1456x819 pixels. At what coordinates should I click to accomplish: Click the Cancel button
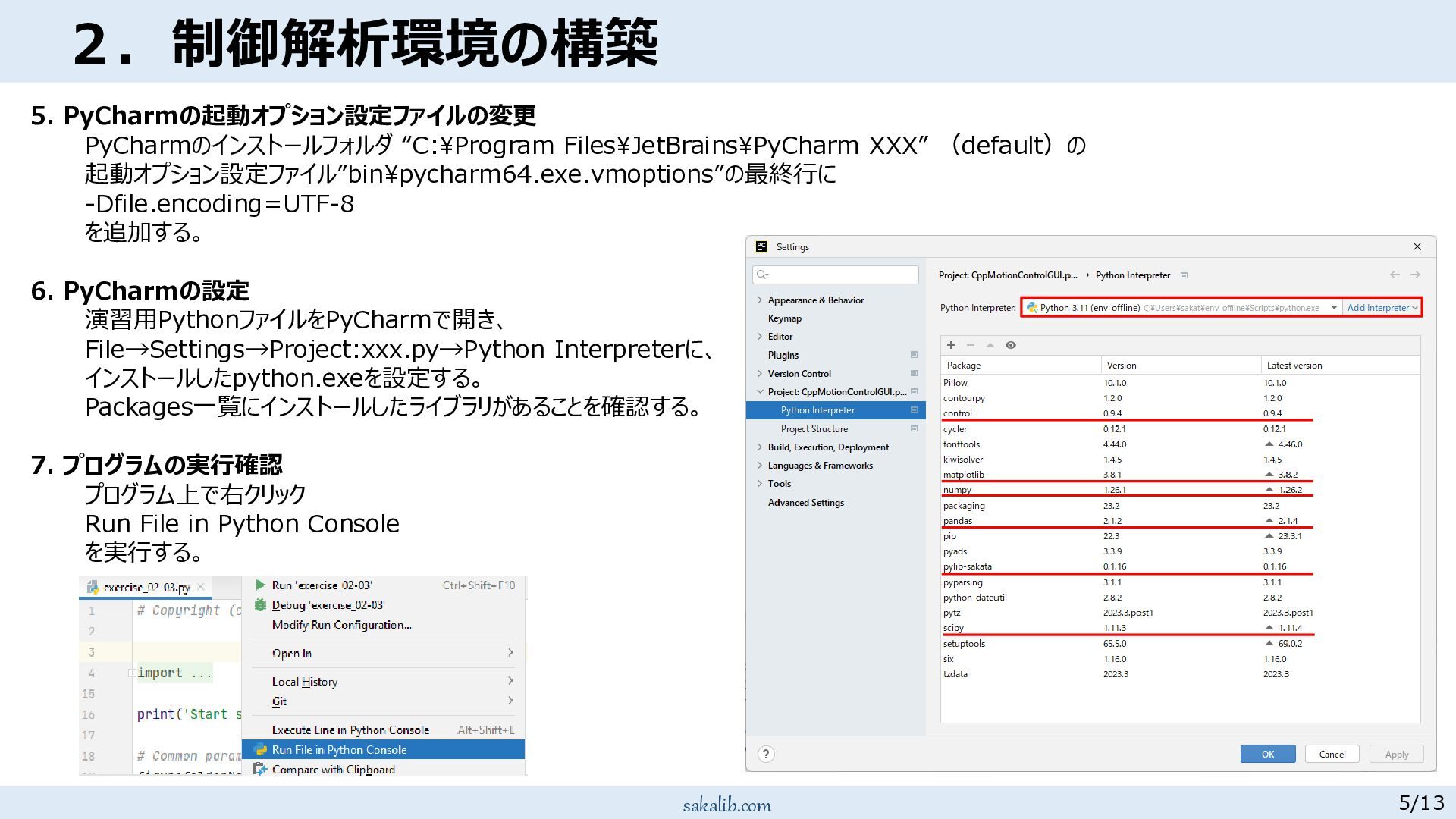(1332, 754)
